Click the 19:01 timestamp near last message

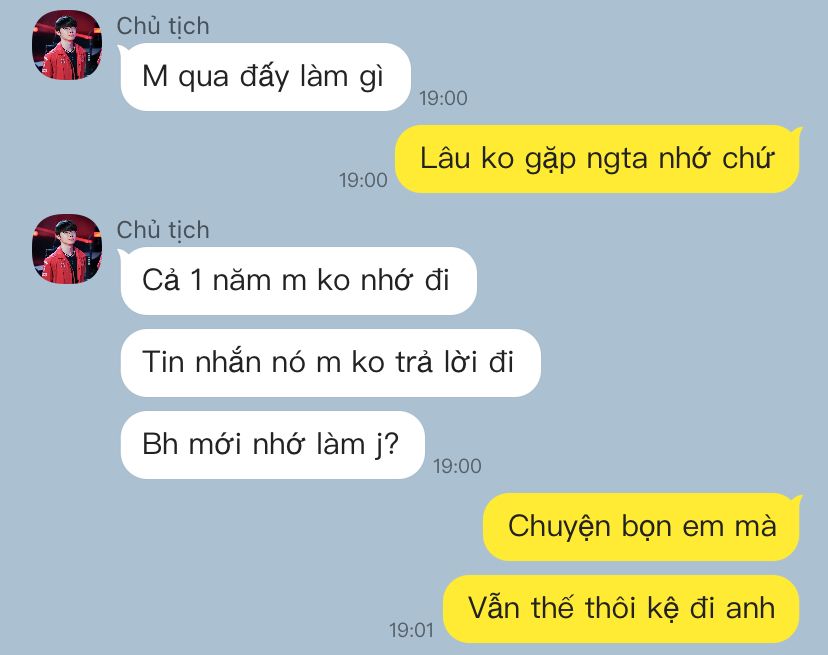point(411,630)
